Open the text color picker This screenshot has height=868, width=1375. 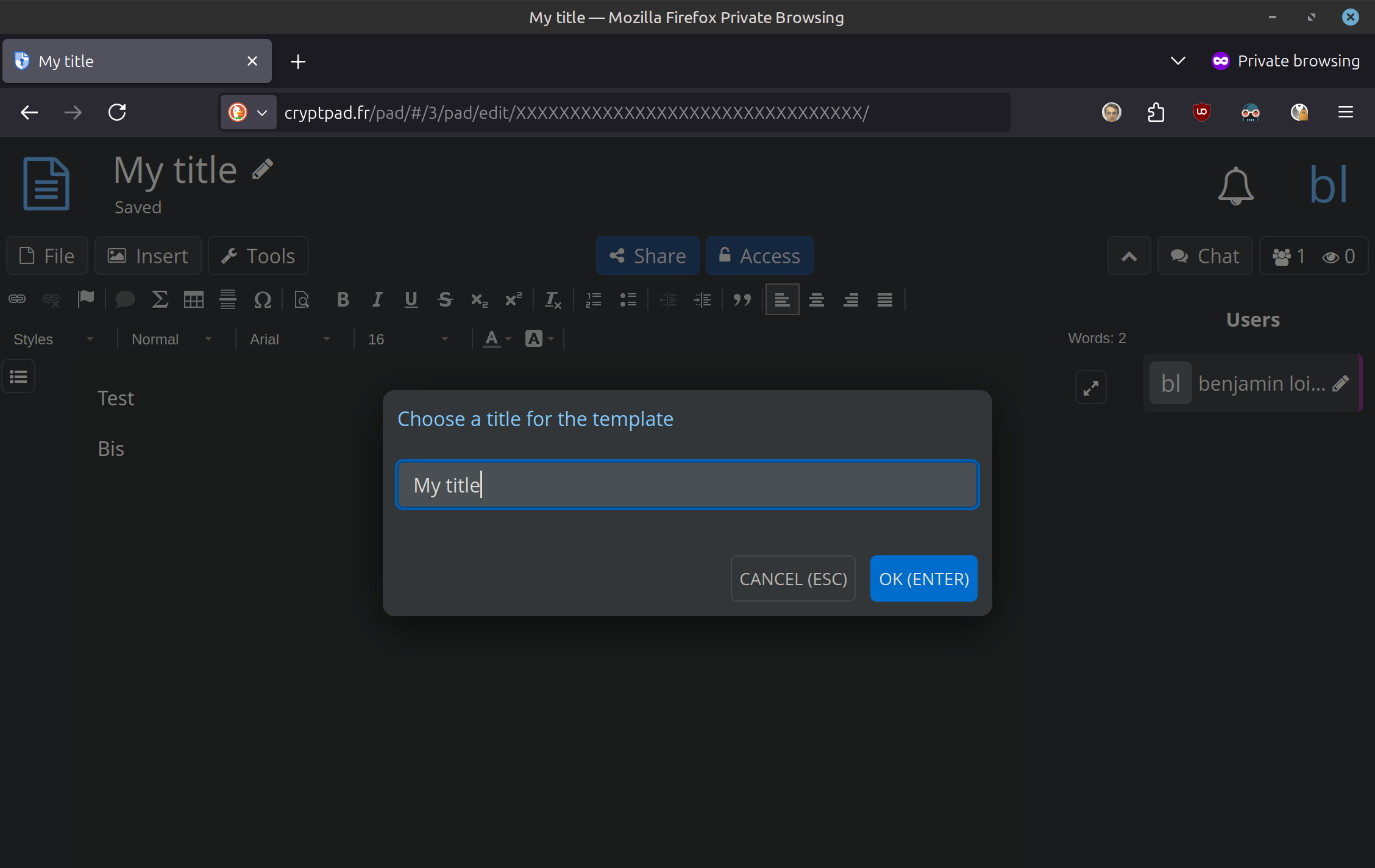[x=497, y=339]
